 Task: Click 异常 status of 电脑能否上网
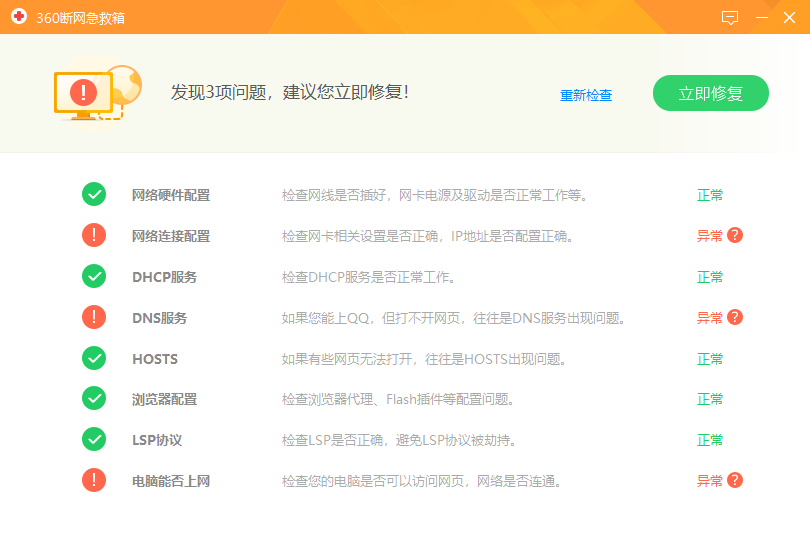click(709, 481)
